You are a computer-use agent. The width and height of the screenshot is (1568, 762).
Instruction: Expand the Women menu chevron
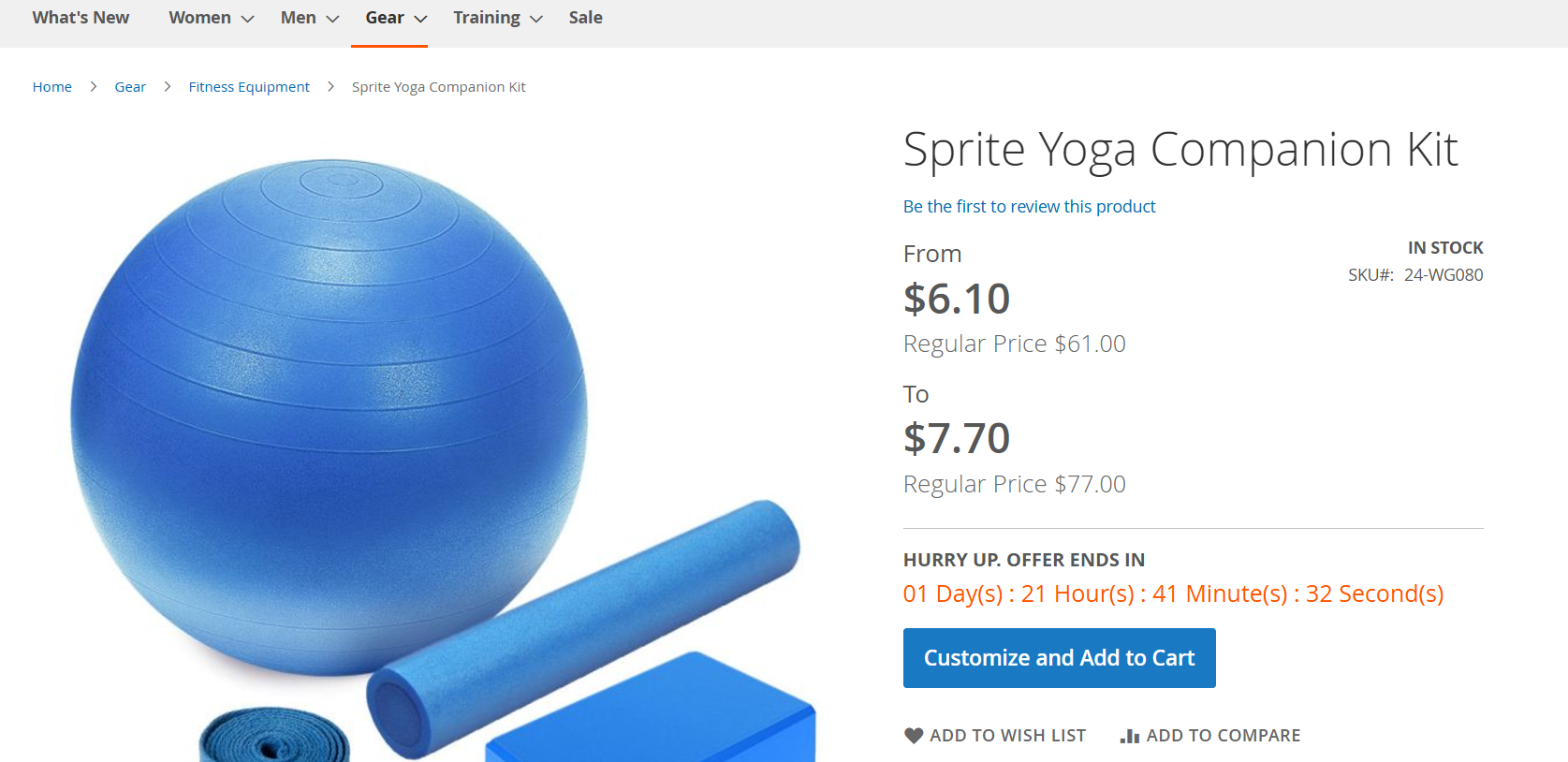[x=248, y=19]
